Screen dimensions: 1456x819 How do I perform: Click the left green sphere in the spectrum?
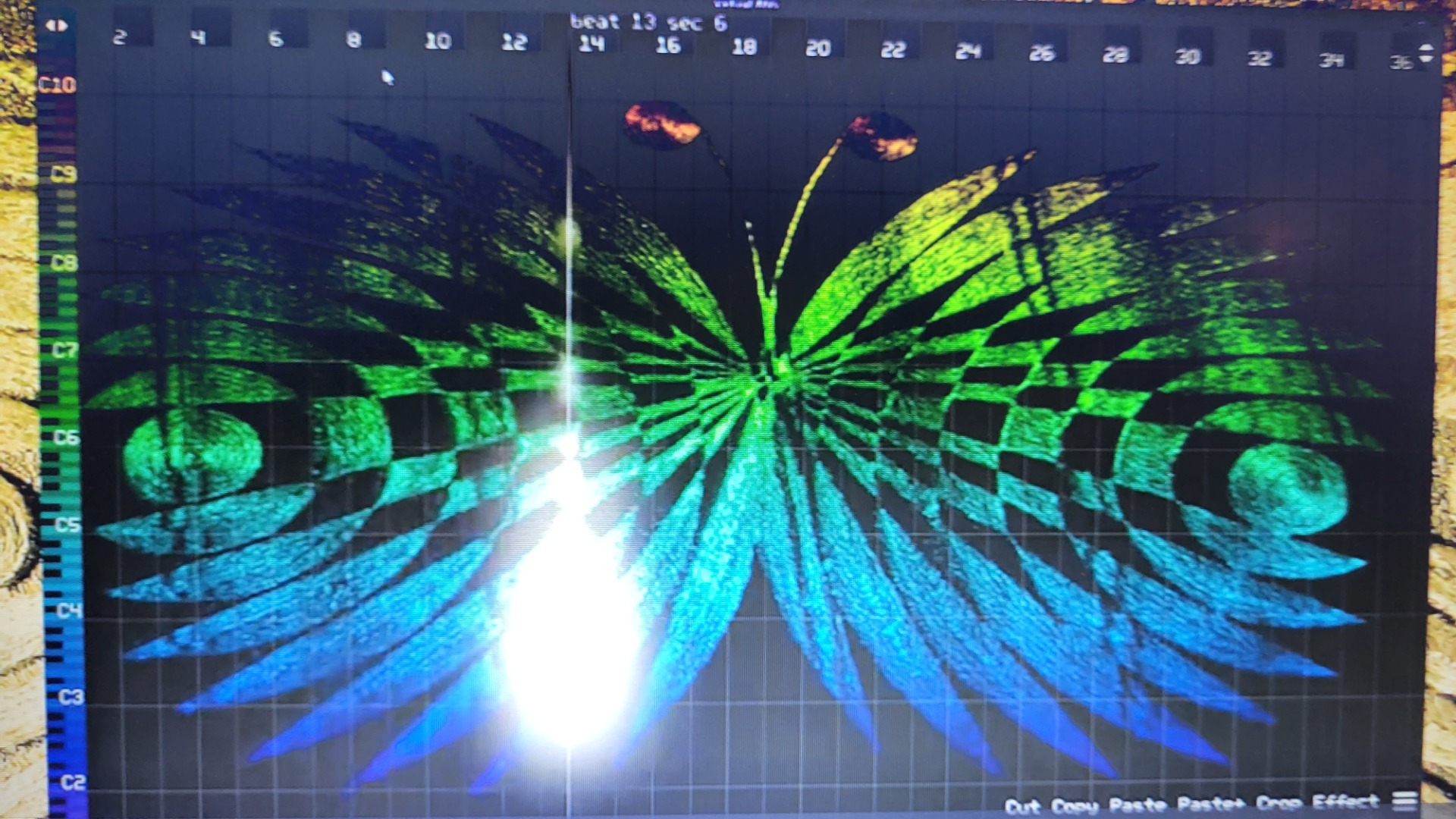coord(193,456)
